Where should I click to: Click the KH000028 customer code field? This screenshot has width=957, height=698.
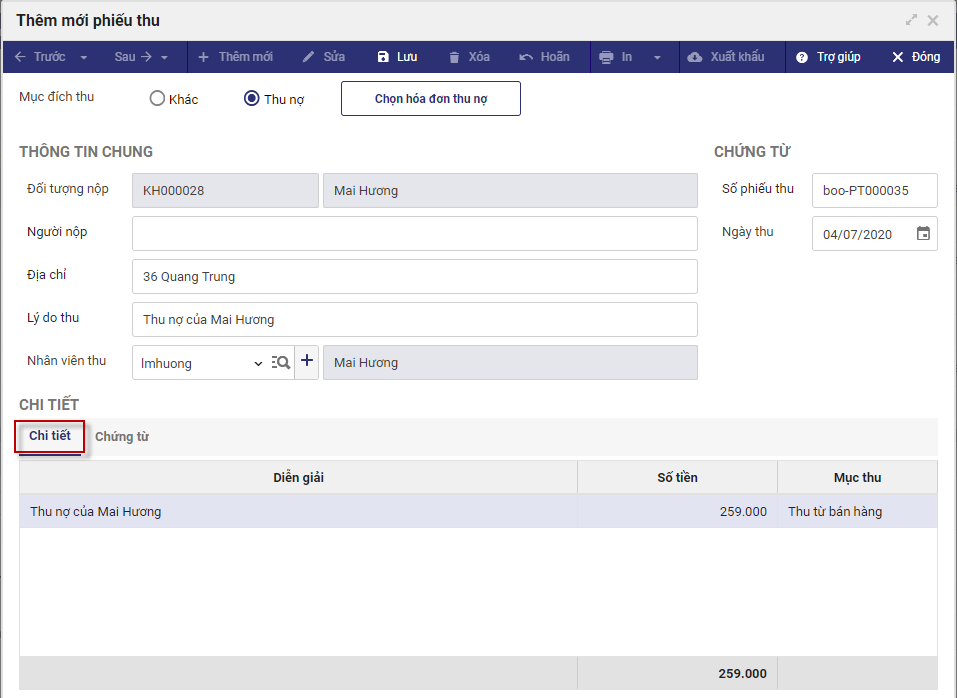tap(225, 190)
